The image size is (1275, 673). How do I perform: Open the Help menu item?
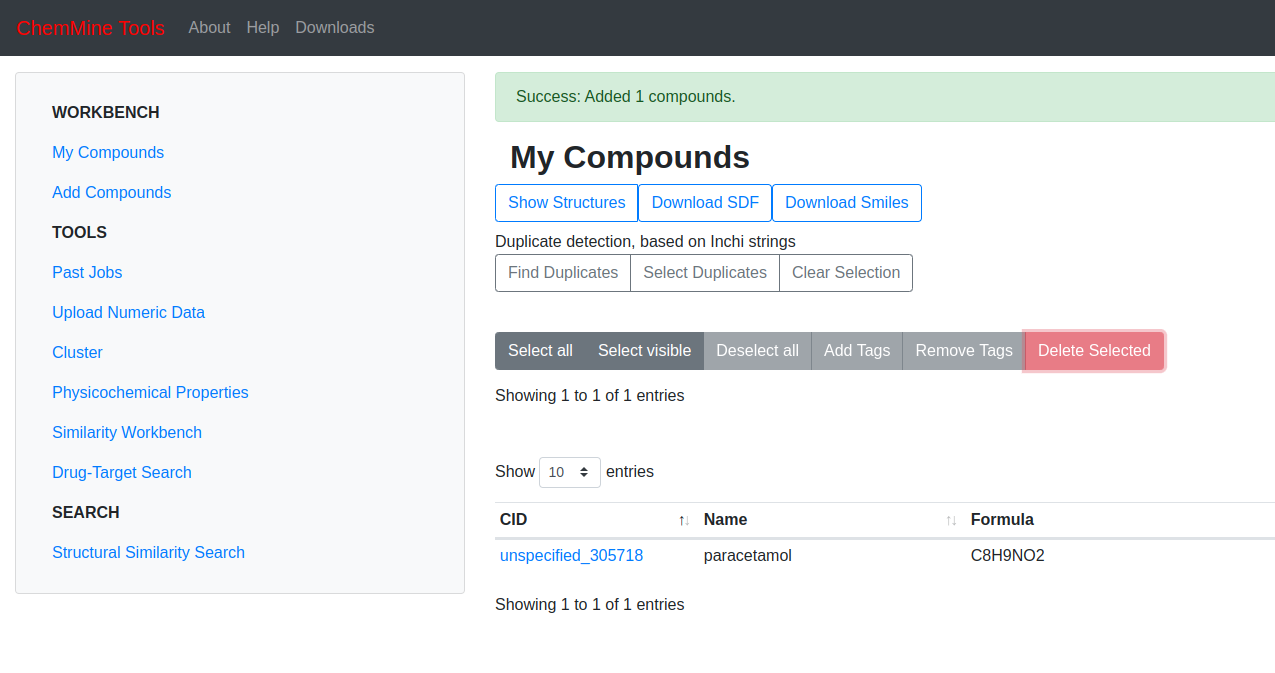click(263, 28)
